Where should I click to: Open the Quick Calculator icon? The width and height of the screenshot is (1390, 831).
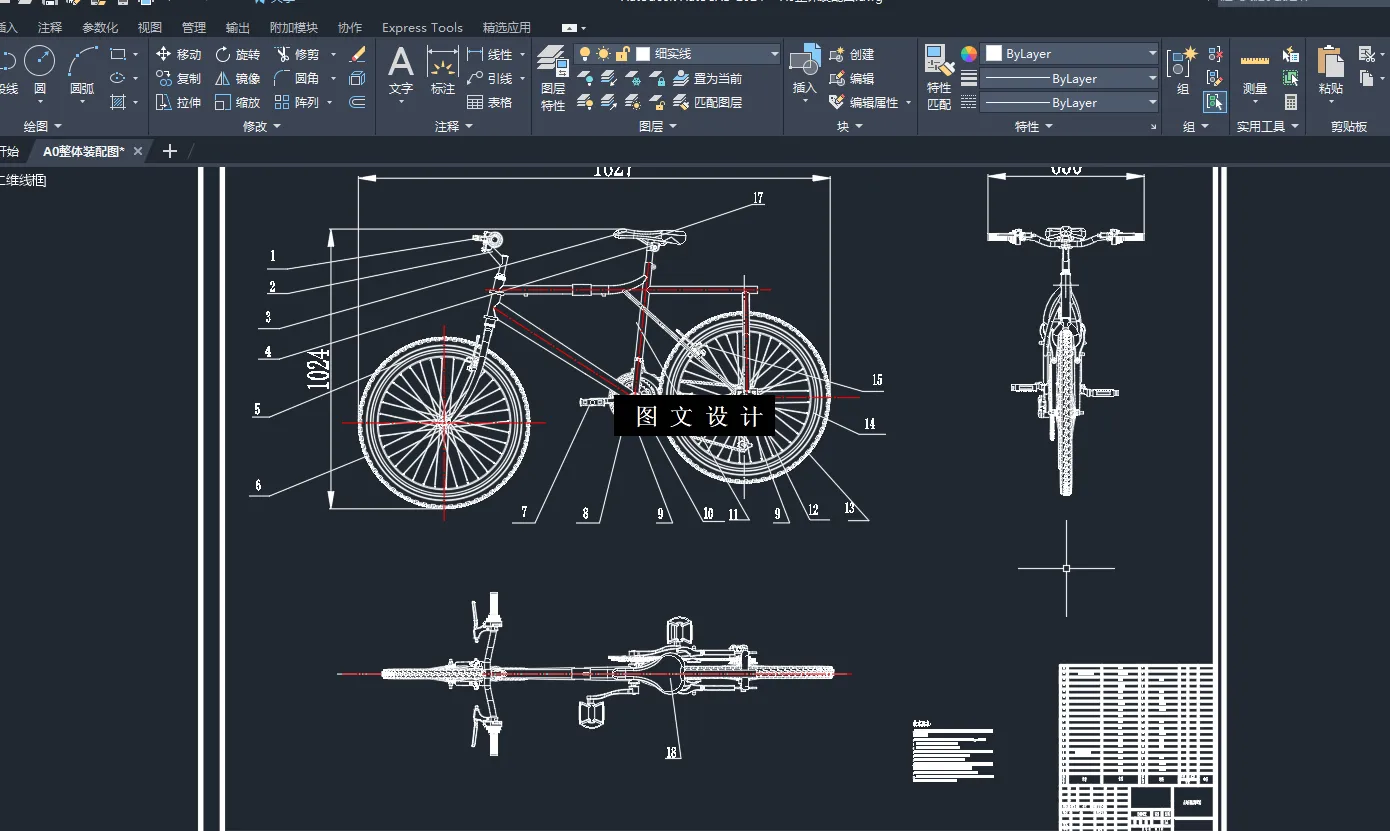(1291, 102)
